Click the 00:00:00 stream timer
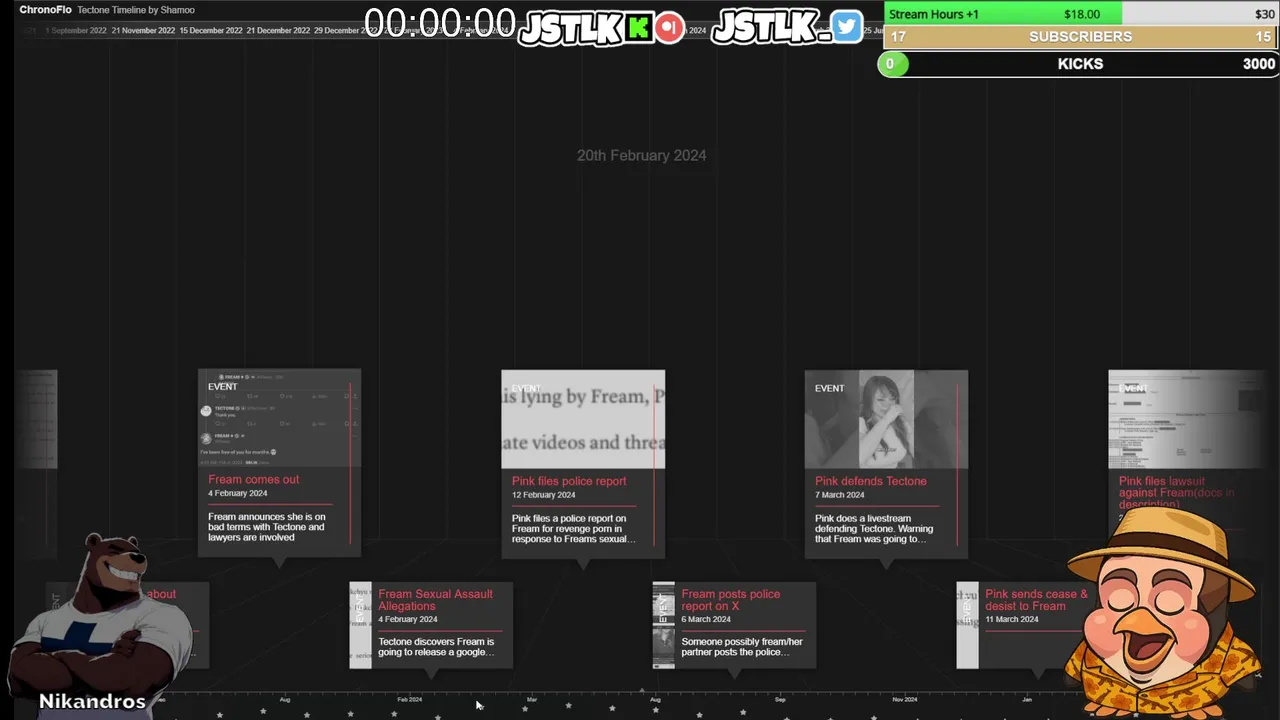 (x=440, y=24)
